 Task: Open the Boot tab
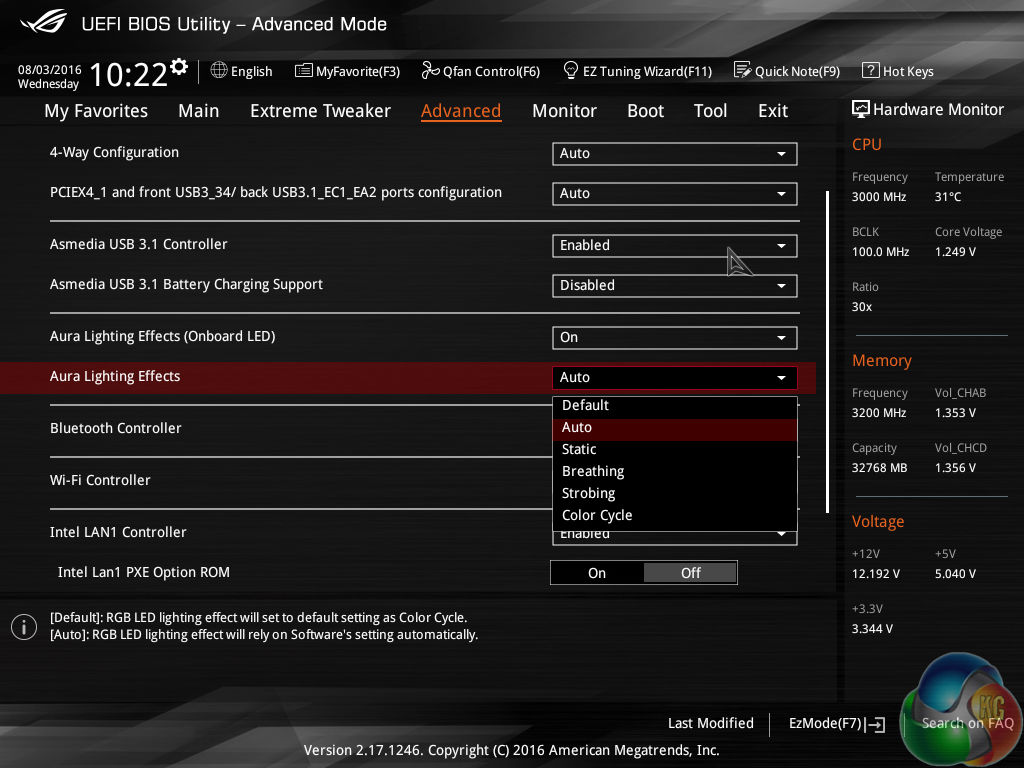click(x=645, y=111)
